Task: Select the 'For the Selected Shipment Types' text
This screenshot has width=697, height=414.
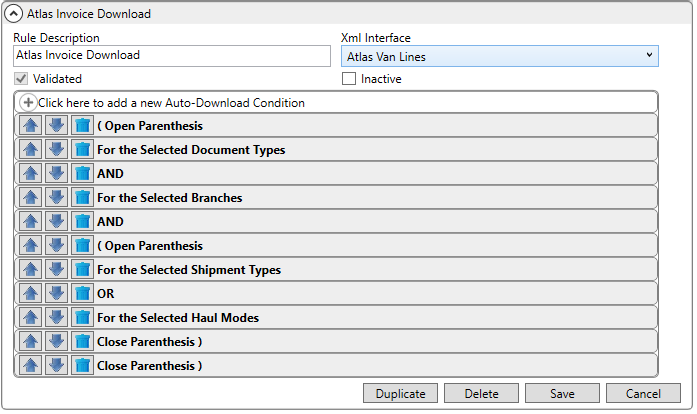Action: 189,270
